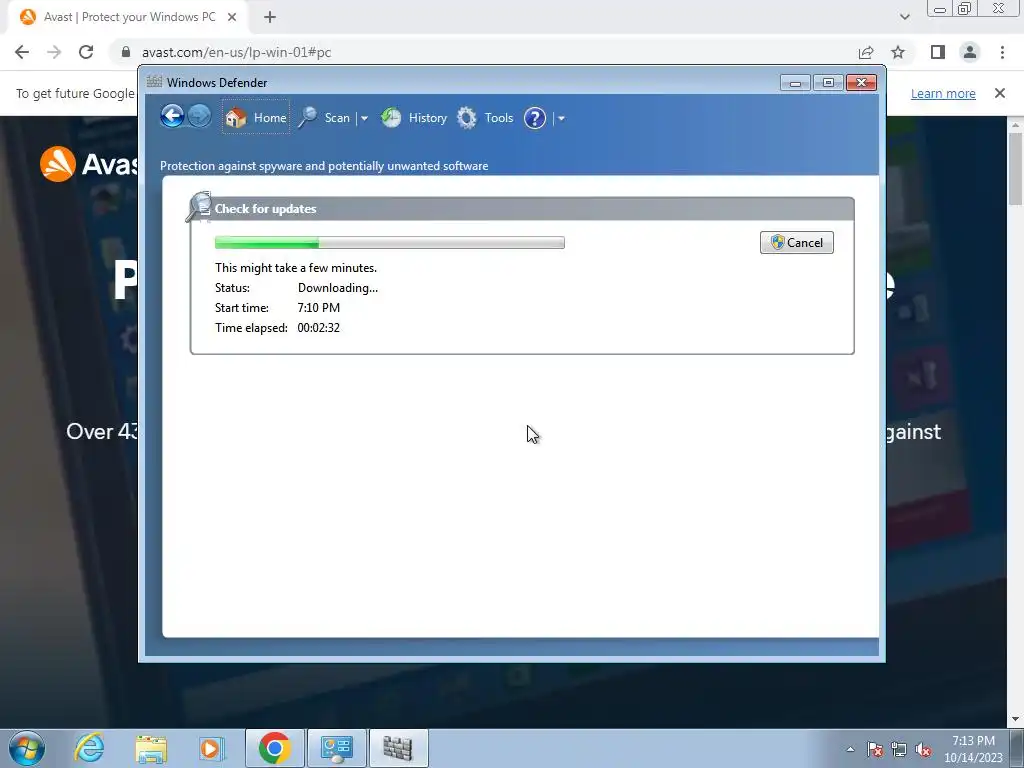Focus the Chrome address bar URL
Viewport: 1024px width, 768px height.
click(x=236, y=52)
